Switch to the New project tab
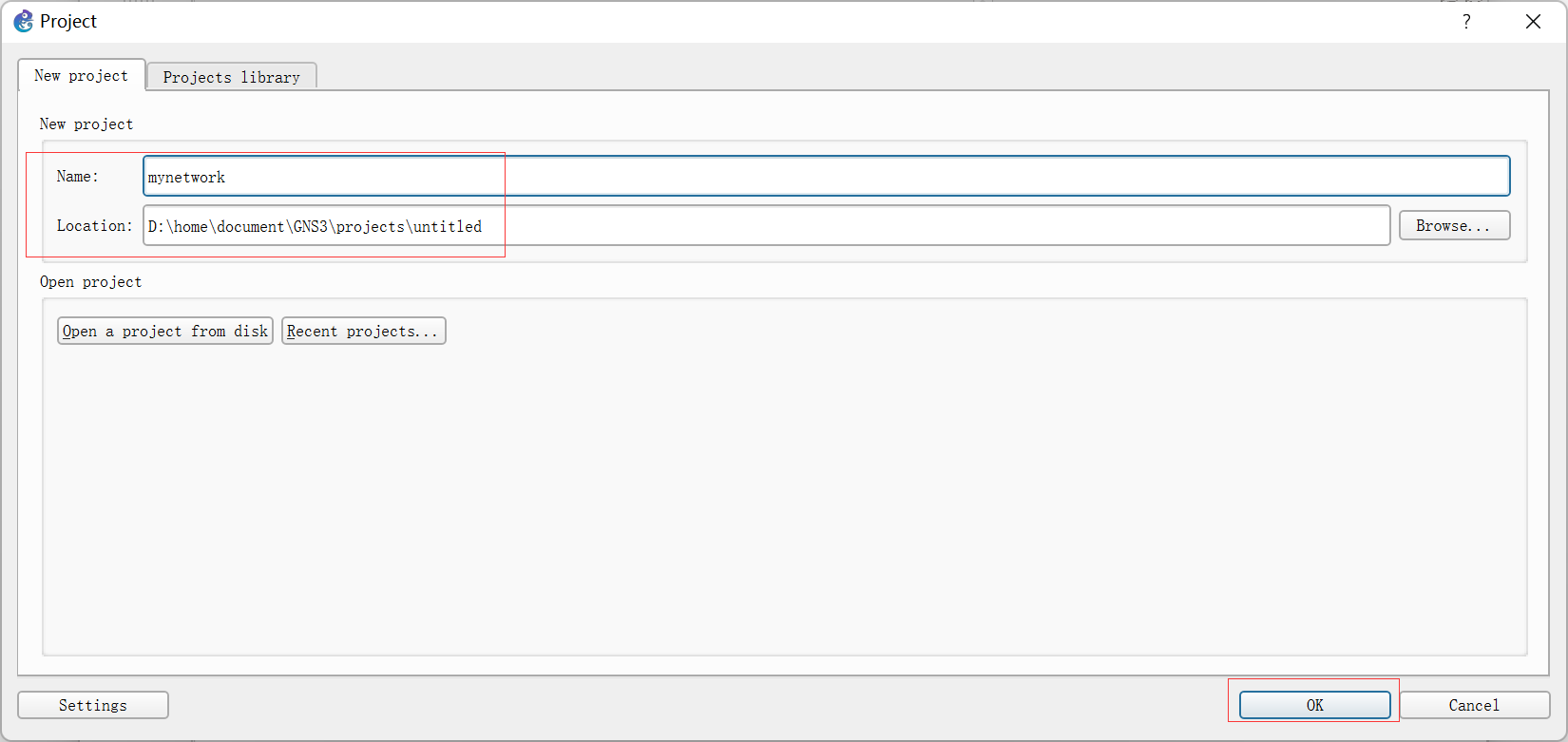Screen dimensions: 1568x742 click(82, 75)
